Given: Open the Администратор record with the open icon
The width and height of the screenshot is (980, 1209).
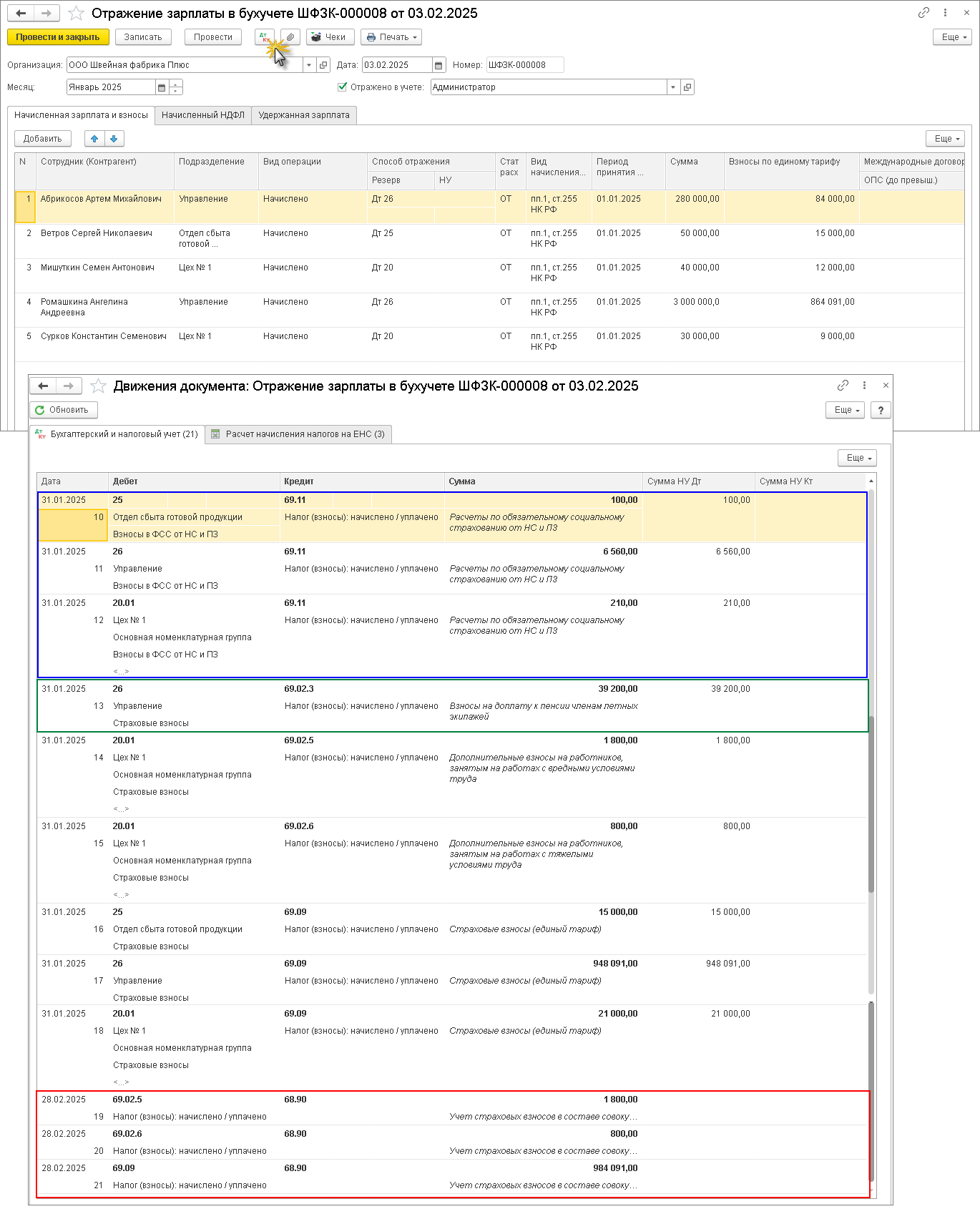Looking at the screenshot, I should [x=687, y=87].
